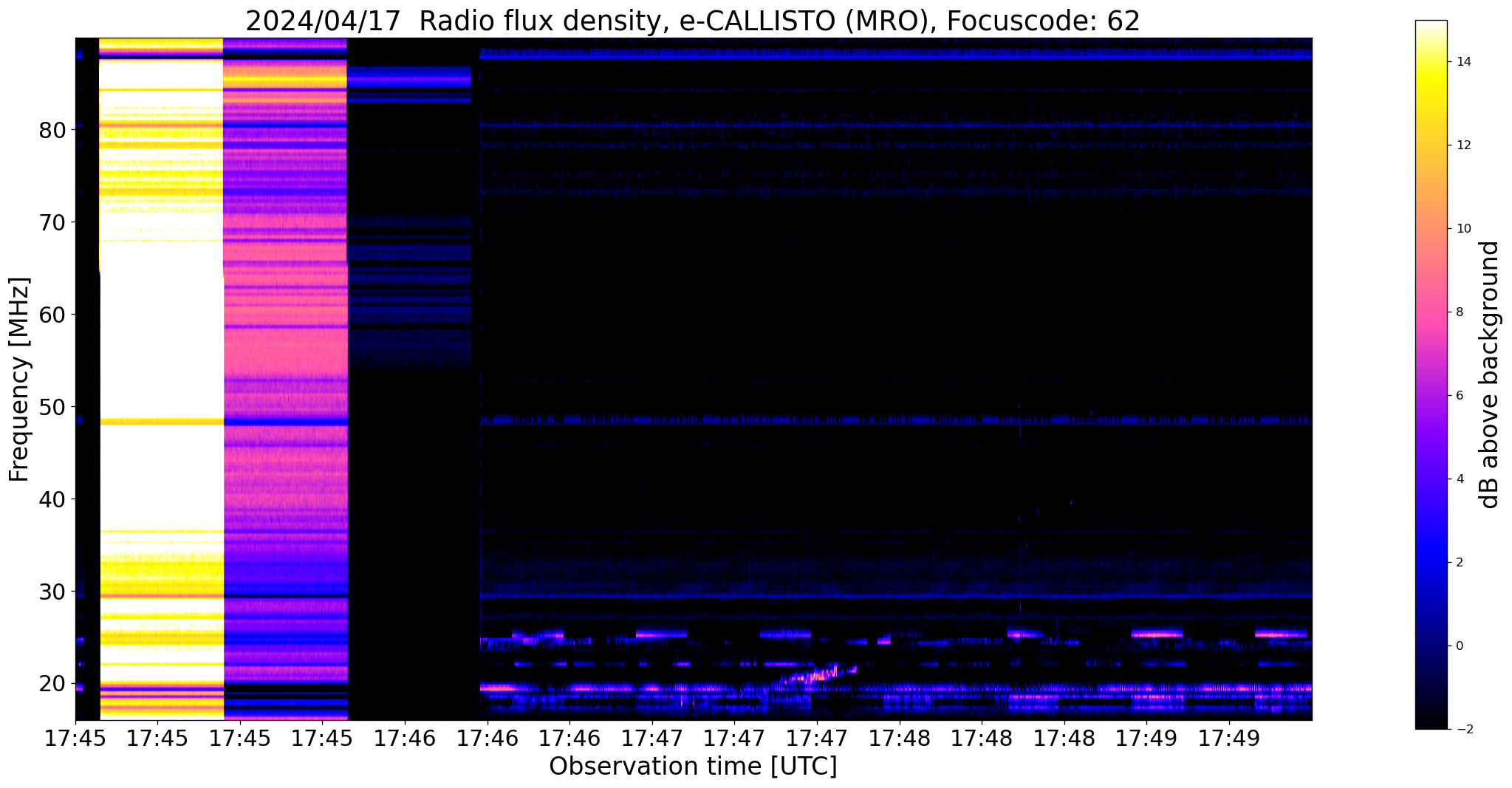Click the plot title mentioning e-CALLISTO (MRO)
The height and width of the screenshot is (788, 1512).
click(x=693, y=20)
